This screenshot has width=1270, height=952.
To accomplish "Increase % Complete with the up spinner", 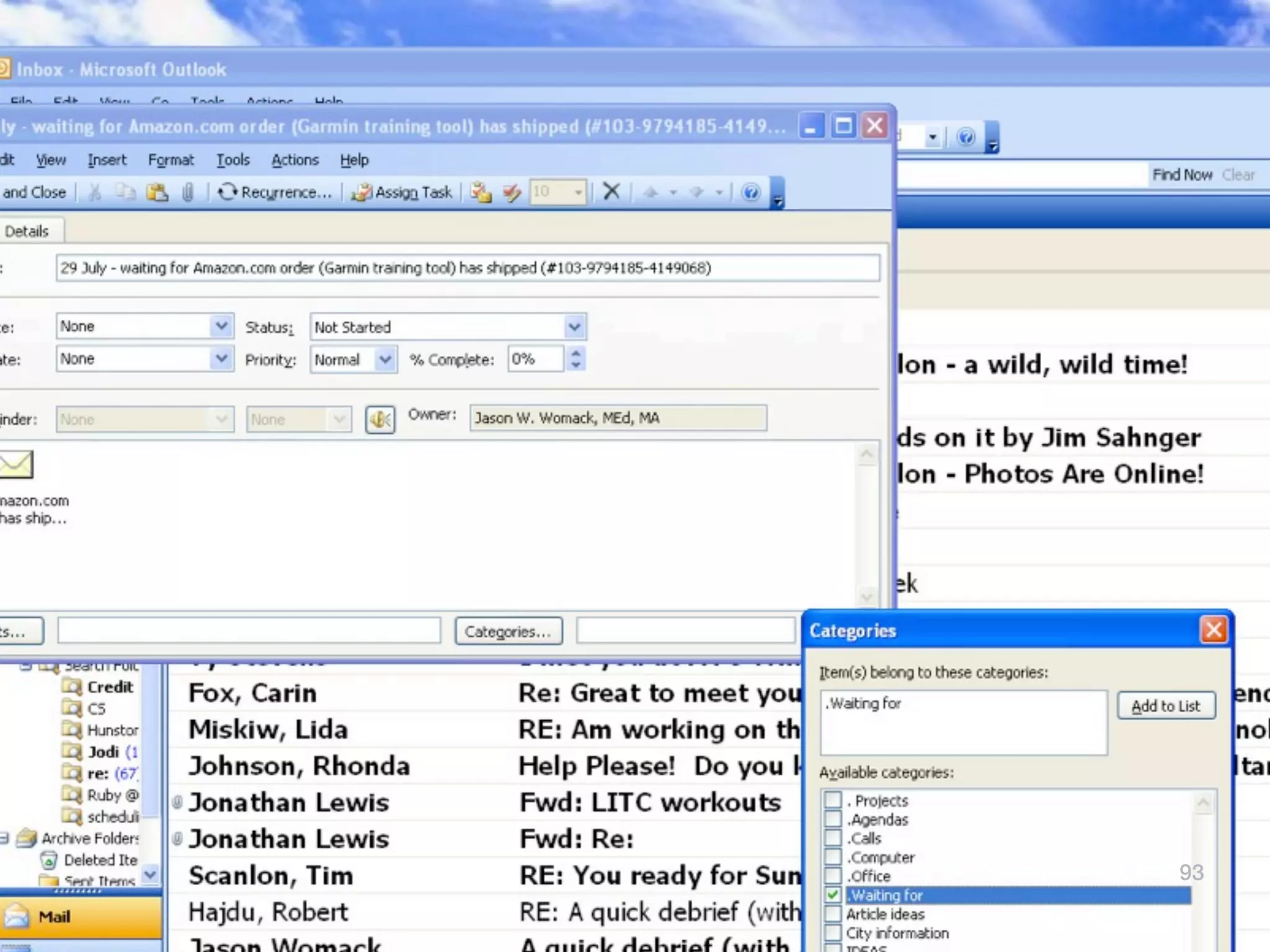I will pos(576,353).
